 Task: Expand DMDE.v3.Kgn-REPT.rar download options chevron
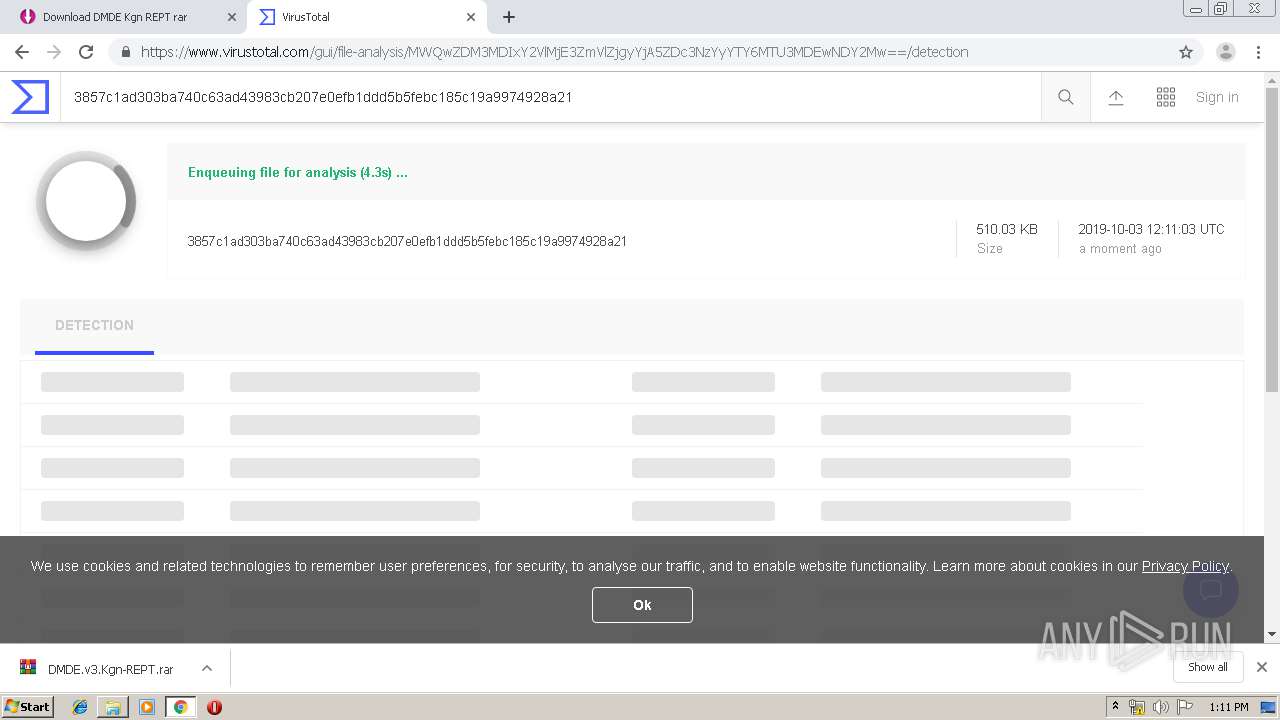(206, 668)
